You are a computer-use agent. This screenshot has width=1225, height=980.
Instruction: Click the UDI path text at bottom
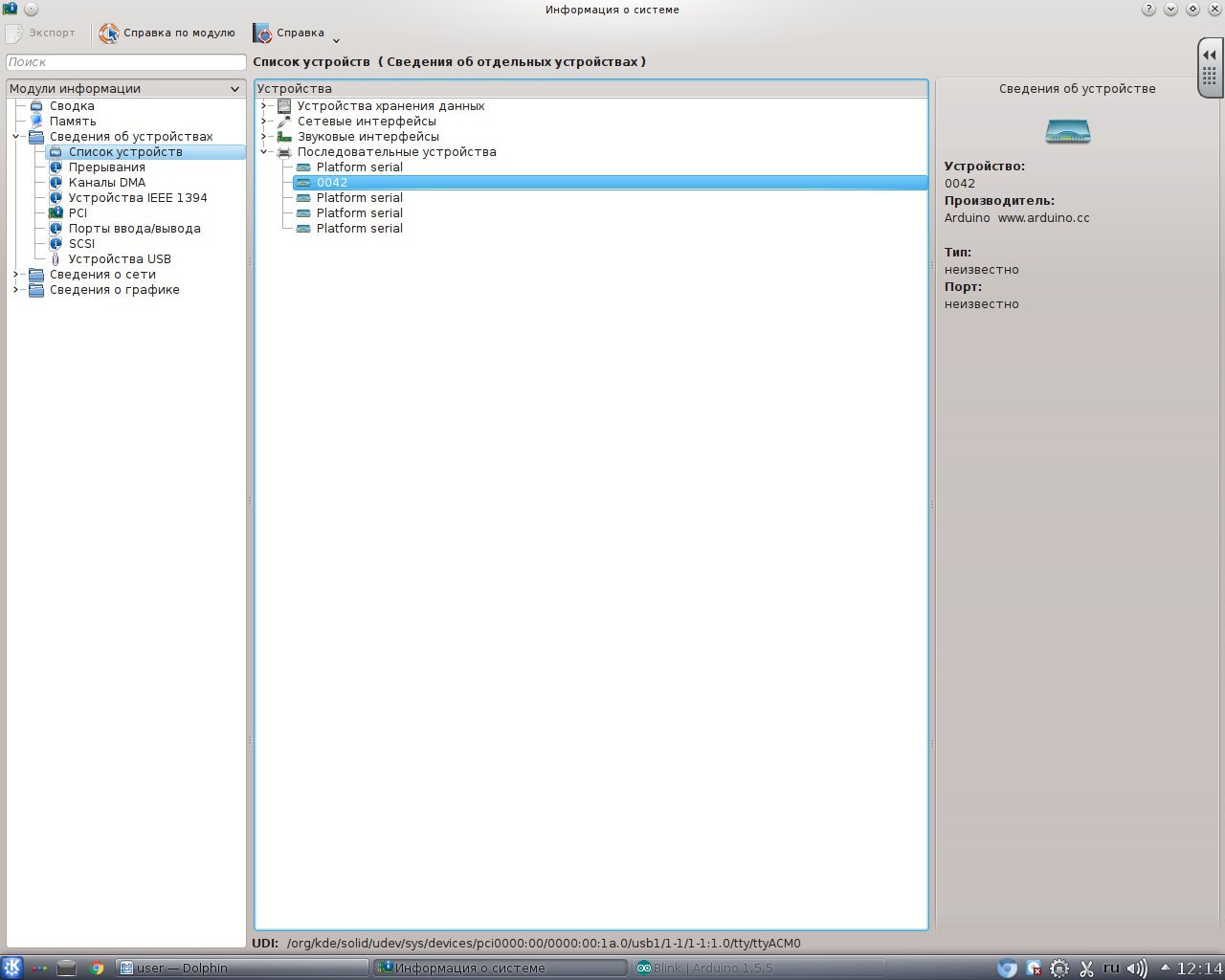click(544, 944)
